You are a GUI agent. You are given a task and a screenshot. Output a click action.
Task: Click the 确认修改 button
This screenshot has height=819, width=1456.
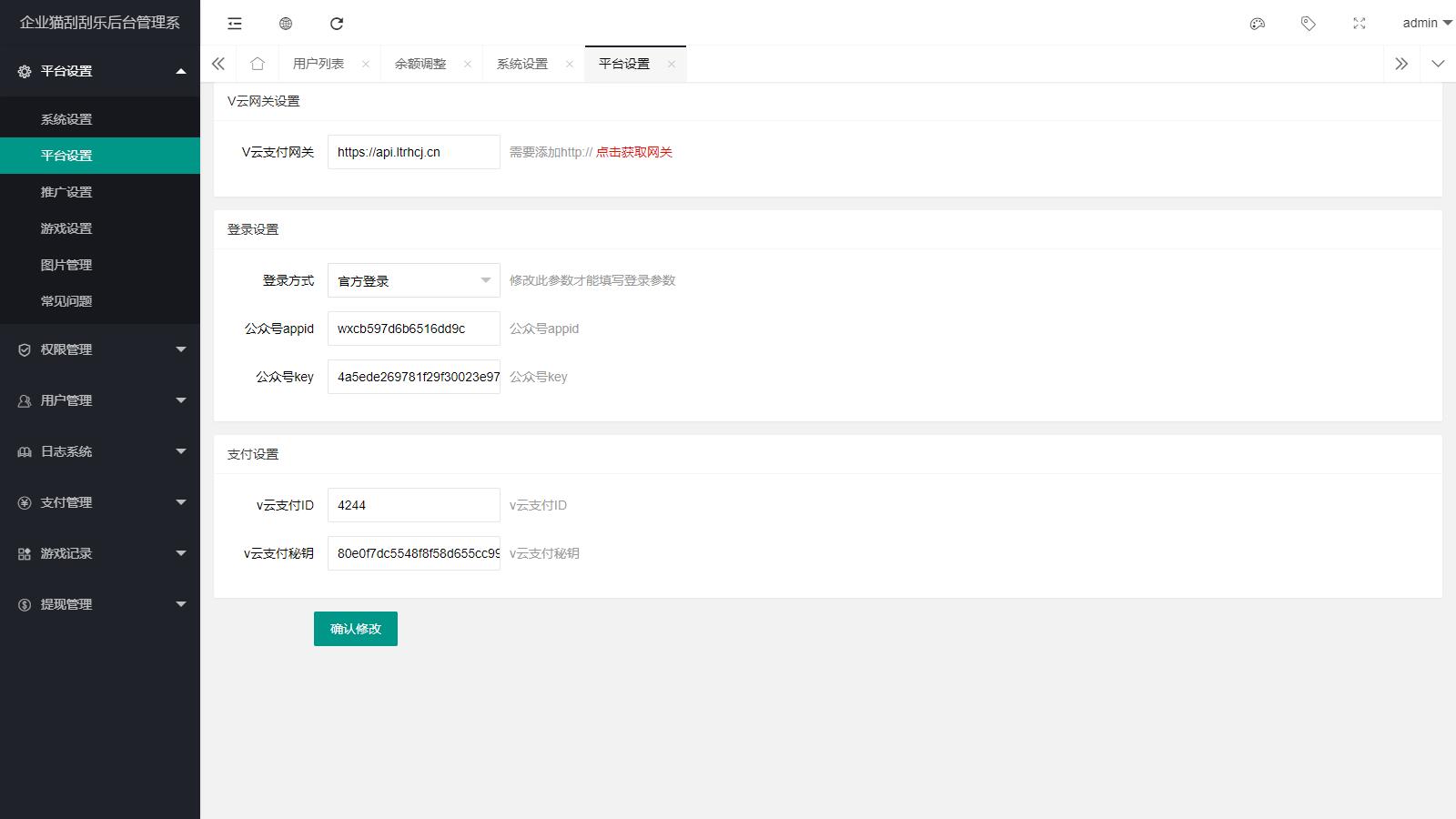tap(356, 629)
